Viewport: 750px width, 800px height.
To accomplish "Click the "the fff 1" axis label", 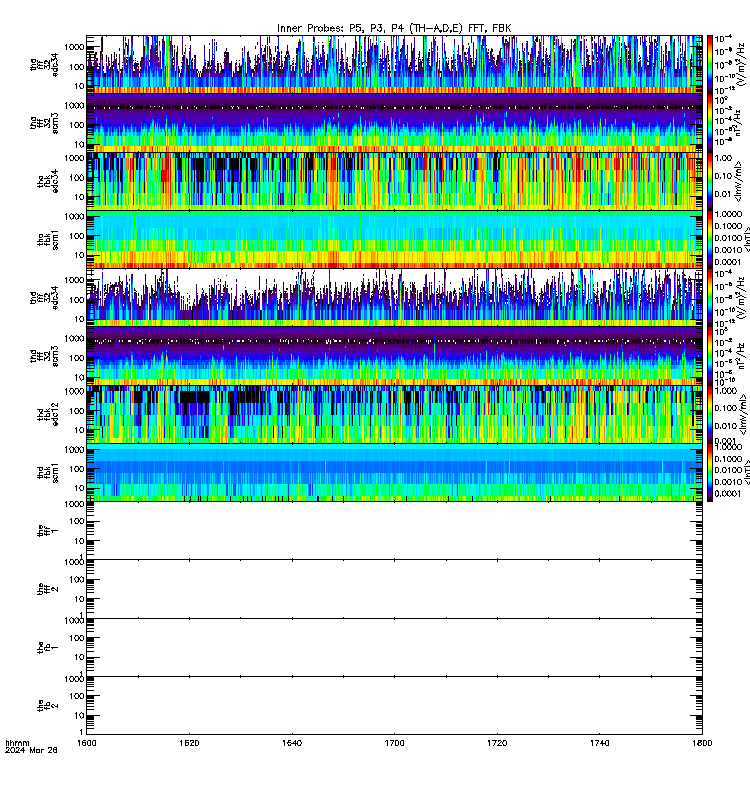I will click(48, 531).
